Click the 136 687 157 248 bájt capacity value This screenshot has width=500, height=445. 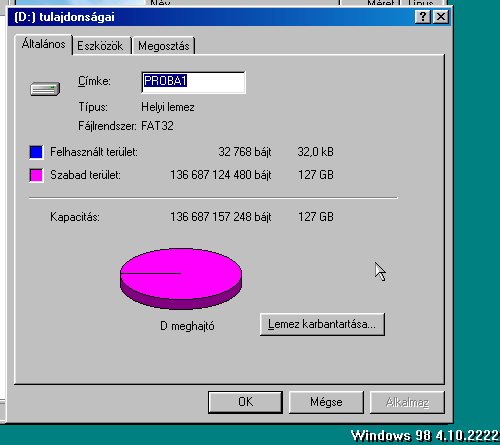[x=221, y=217]
